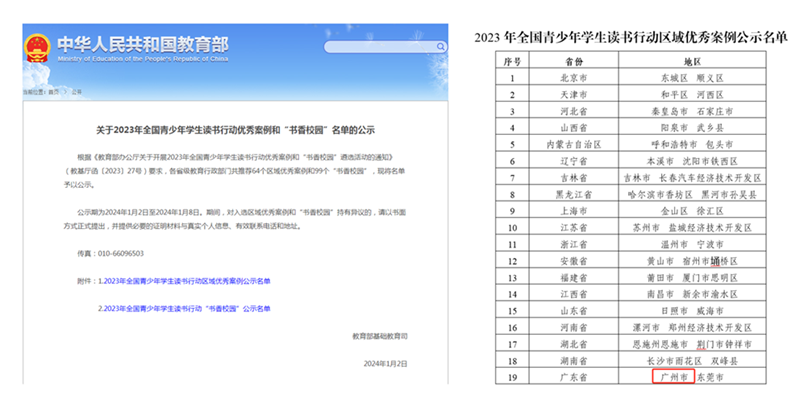The width and height of the screenshot is (800, 416).
Task: Open the 公开 breadcrumb link
Action: pyautogui.click(x=77, y=92)
